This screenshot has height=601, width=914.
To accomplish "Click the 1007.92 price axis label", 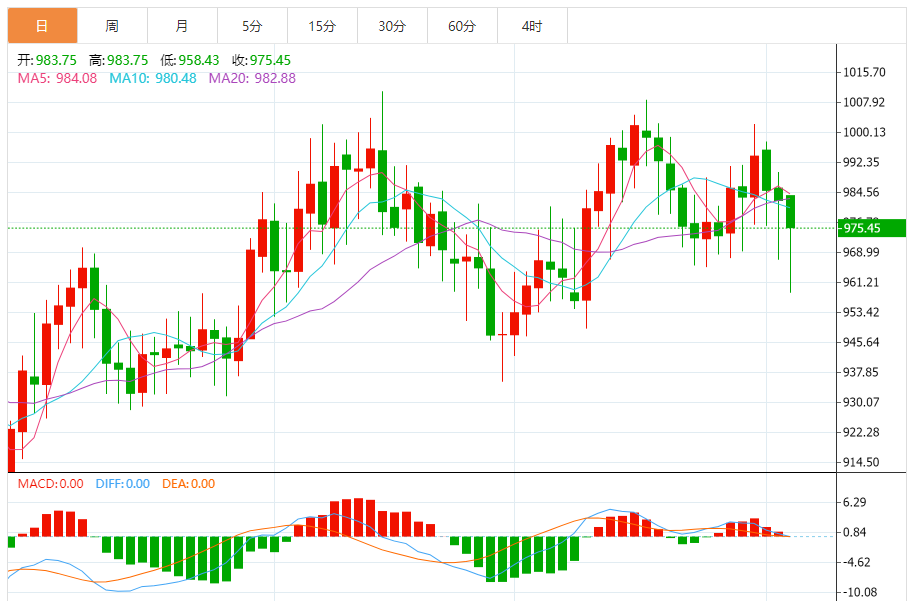I will tap(864, 103).
